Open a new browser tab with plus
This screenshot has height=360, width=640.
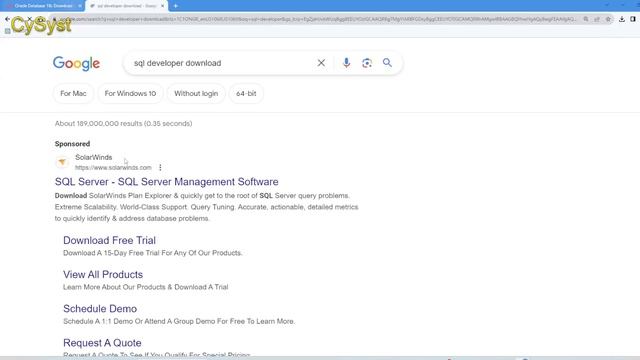[176, 6]
